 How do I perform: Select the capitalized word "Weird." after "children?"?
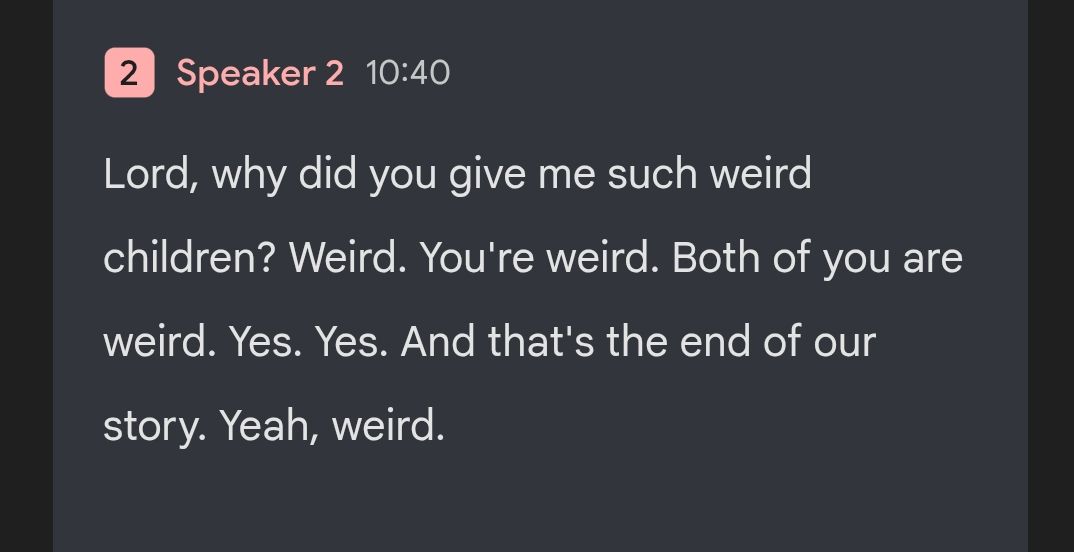347,258
